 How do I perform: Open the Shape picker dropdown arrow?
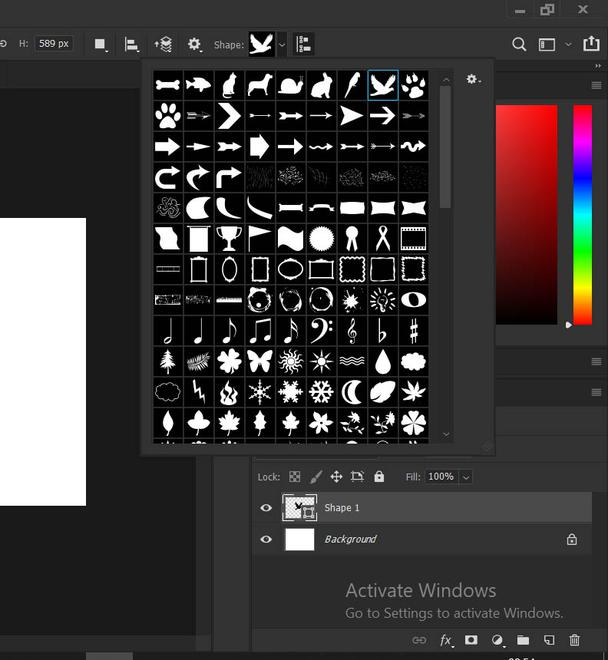coord(283,44)
